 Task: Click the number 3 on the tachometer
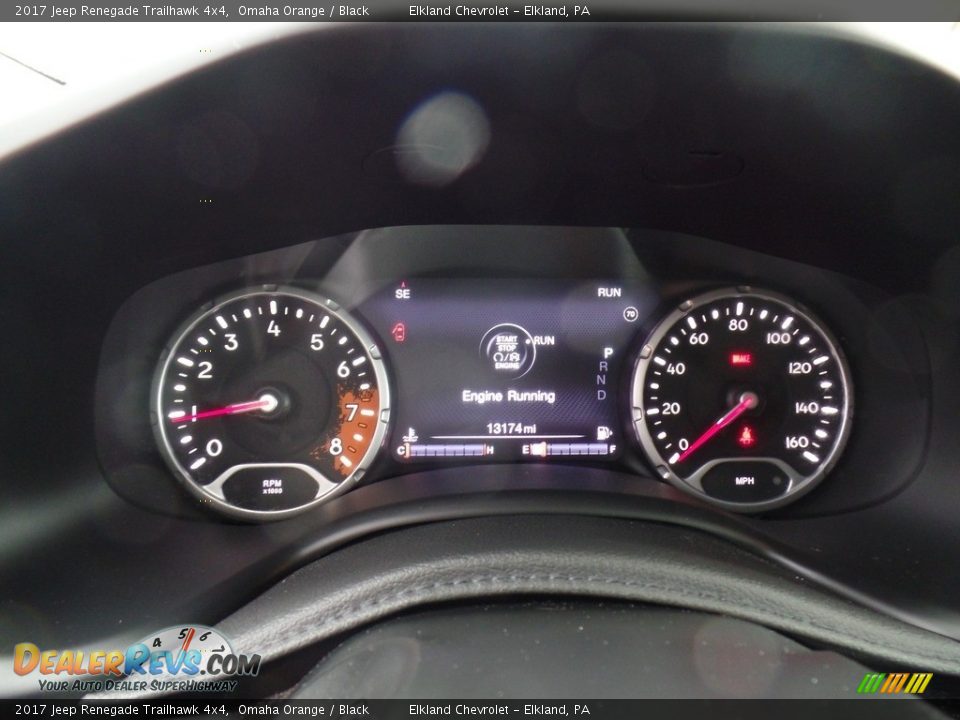[x=231, y=342]
